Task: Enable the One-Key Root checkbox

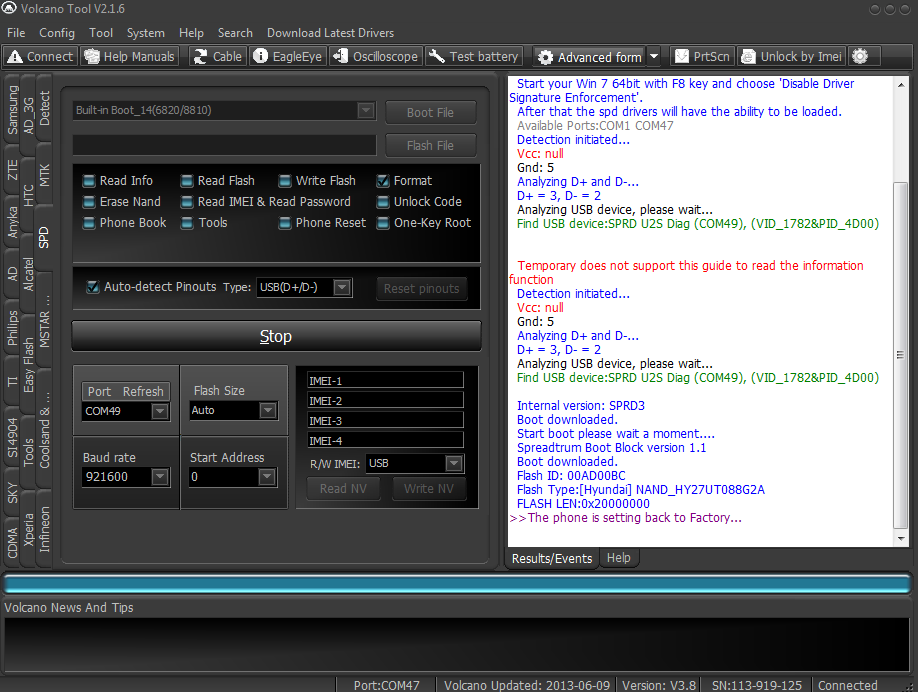Action: coord(383,223)
